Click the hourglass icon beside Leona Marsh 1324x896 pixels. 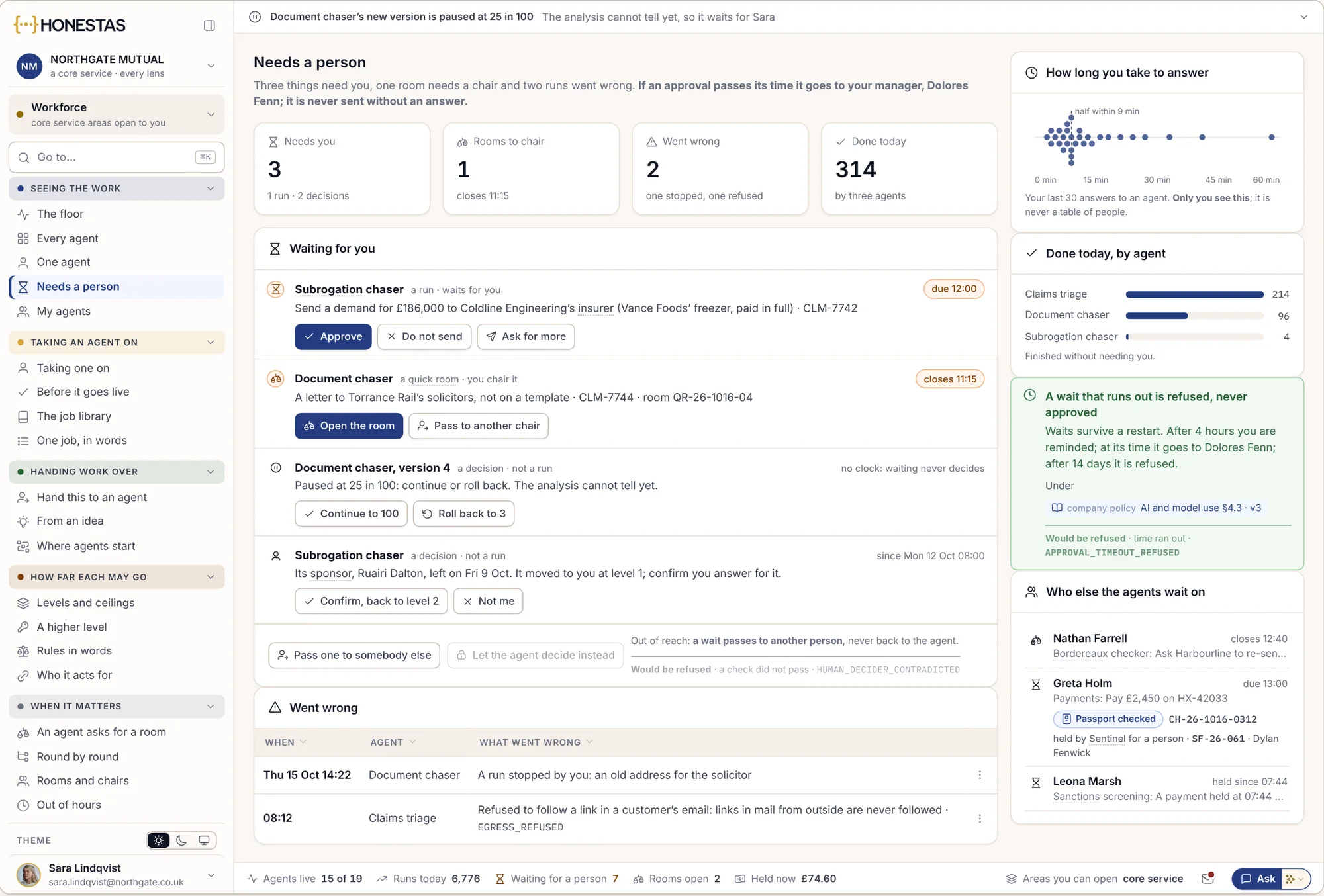point(1036,782)
